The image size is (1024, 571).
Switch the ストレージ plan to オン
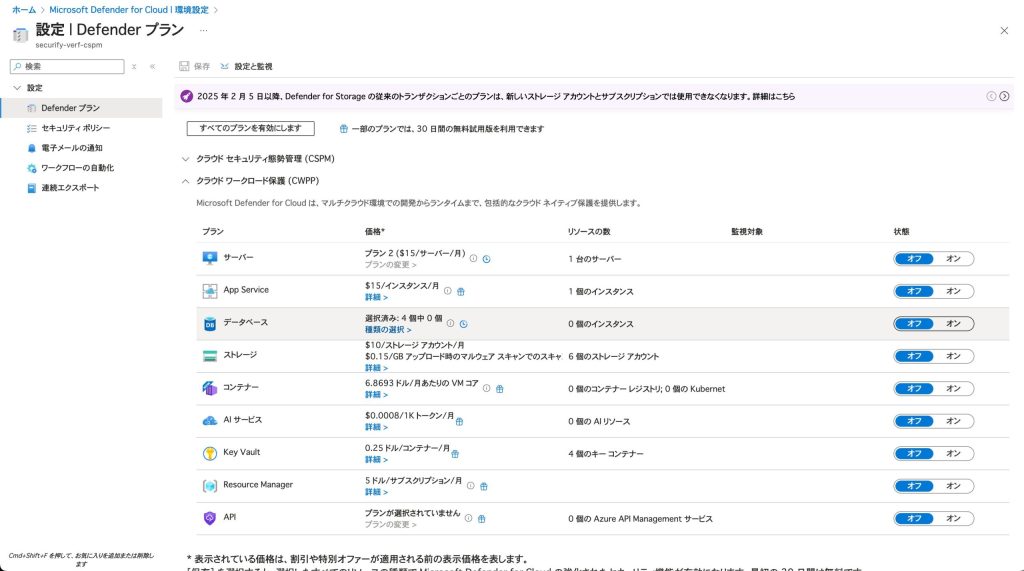point(953,356)
